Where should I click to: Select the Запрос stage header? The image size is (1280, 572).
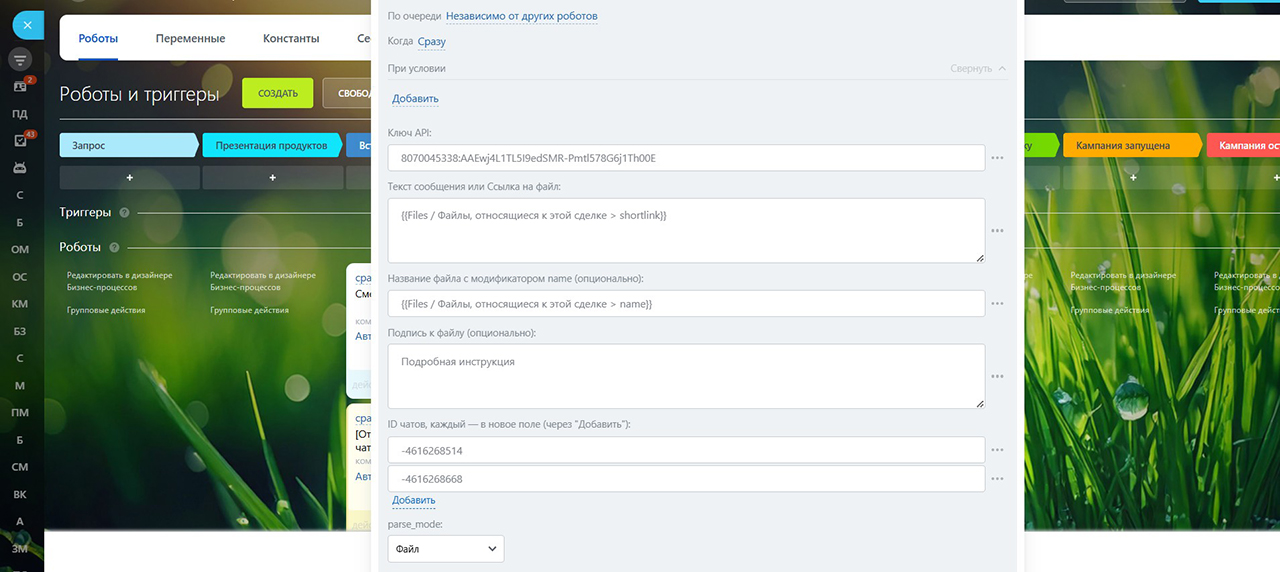point(129,146)
